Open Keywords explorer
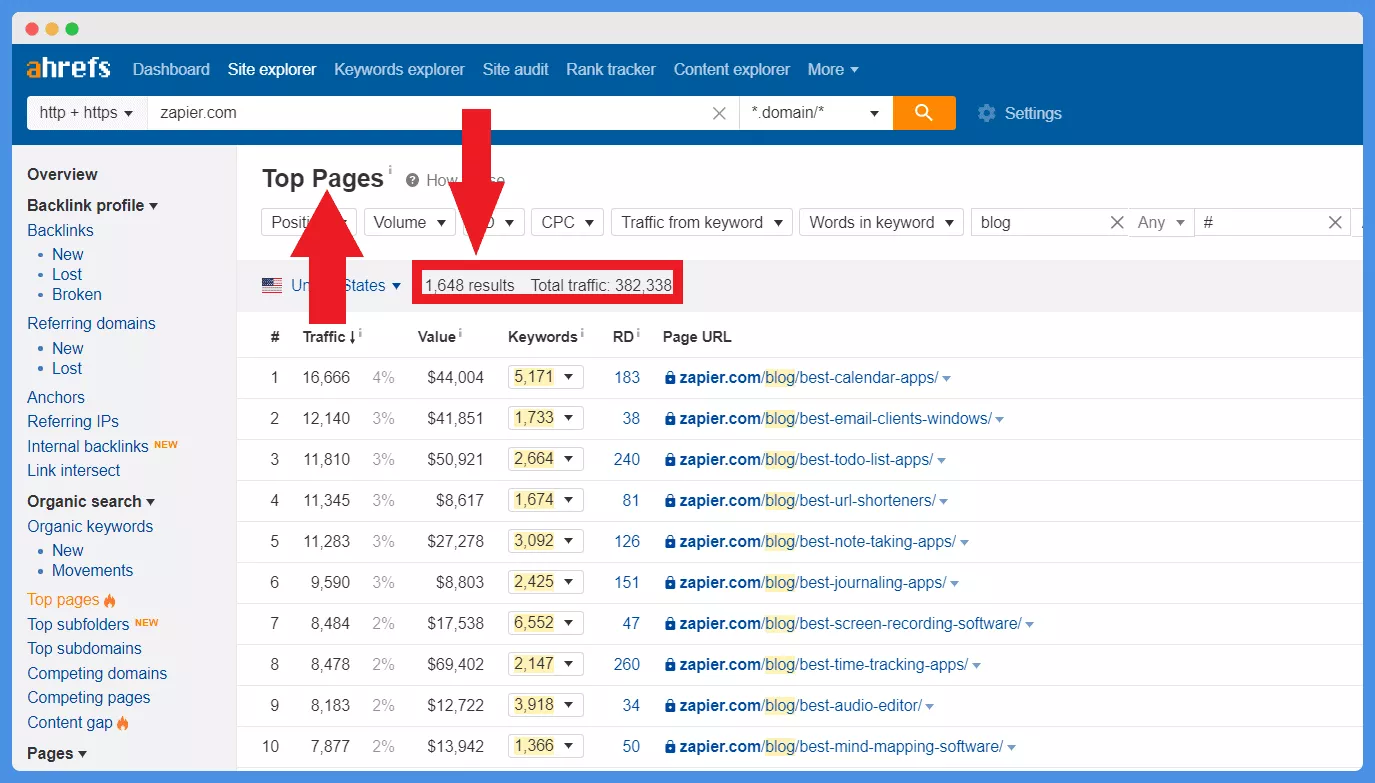Image resolution: width=1375 pixels, height=783 pixels. click(399, 69)
